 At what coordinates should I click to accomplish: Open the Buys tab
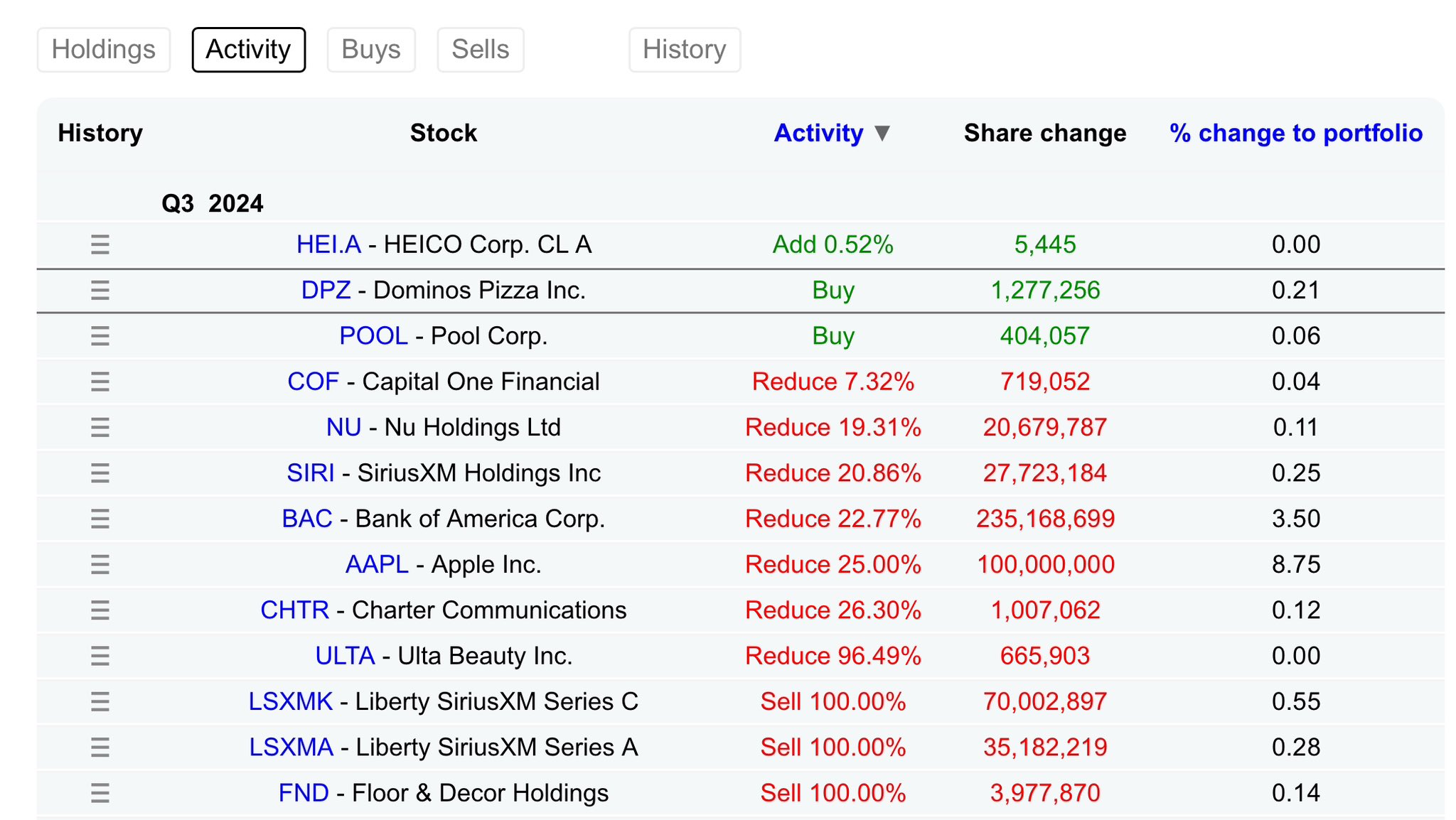(x=371, y=50)
